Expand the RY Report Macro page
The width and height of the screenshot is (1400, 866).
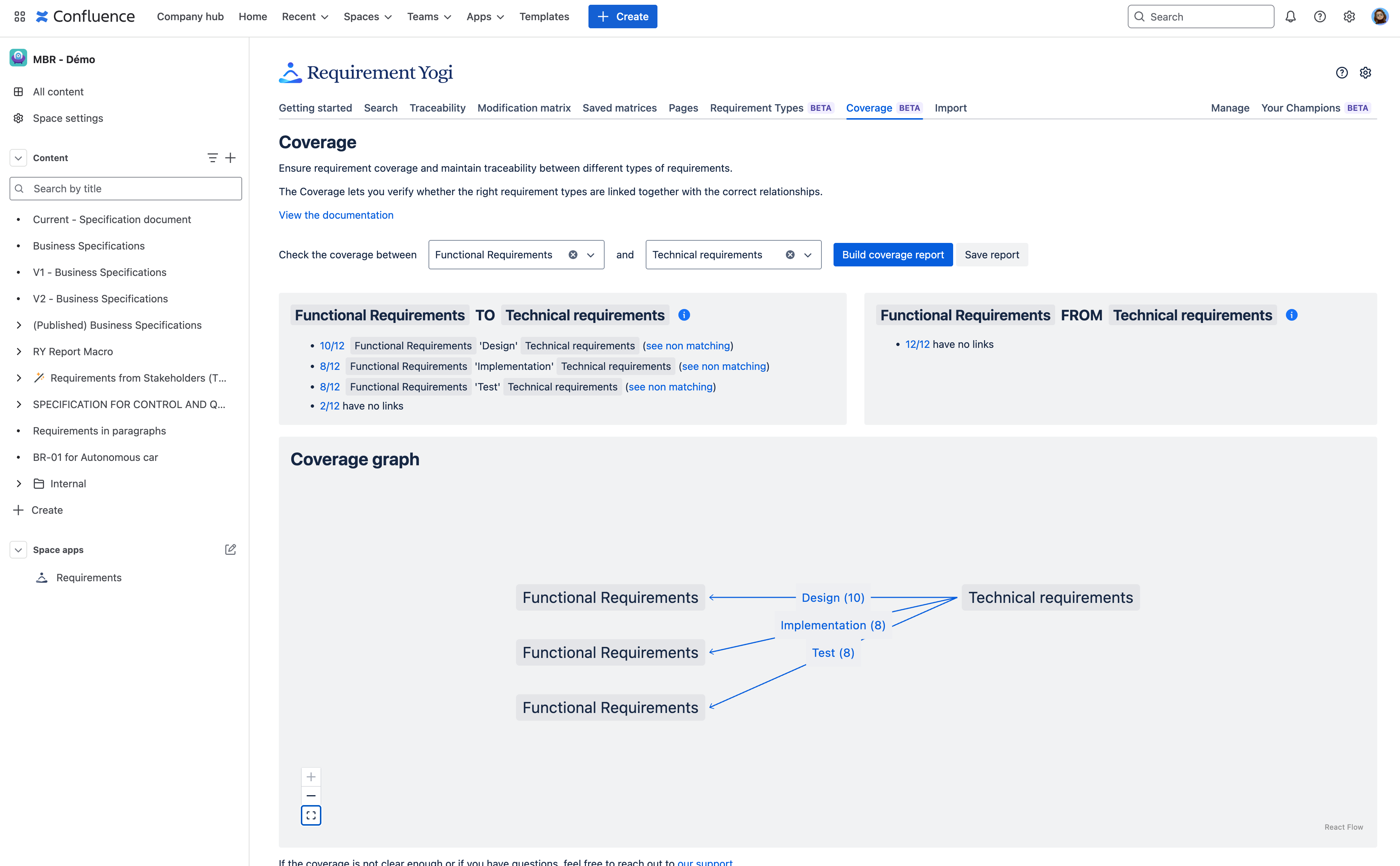click(x=19, y=352)
